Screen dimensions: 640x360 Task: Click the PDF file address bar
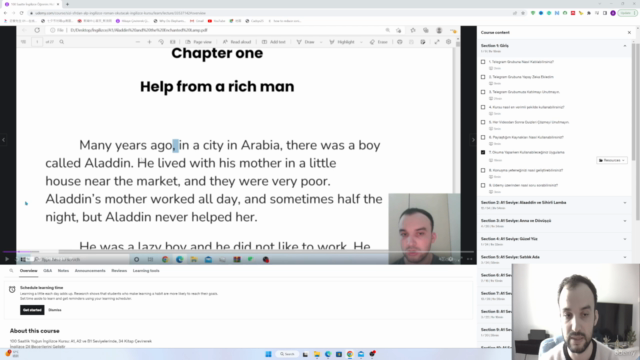(x=216, y=30)
